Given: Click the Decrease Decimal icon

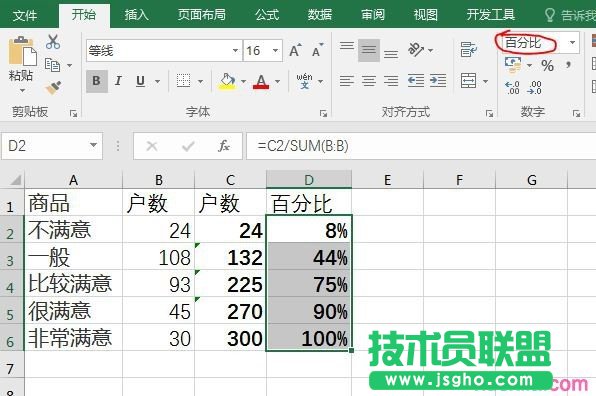Looking at the screenshot, I should pos(534,87).
